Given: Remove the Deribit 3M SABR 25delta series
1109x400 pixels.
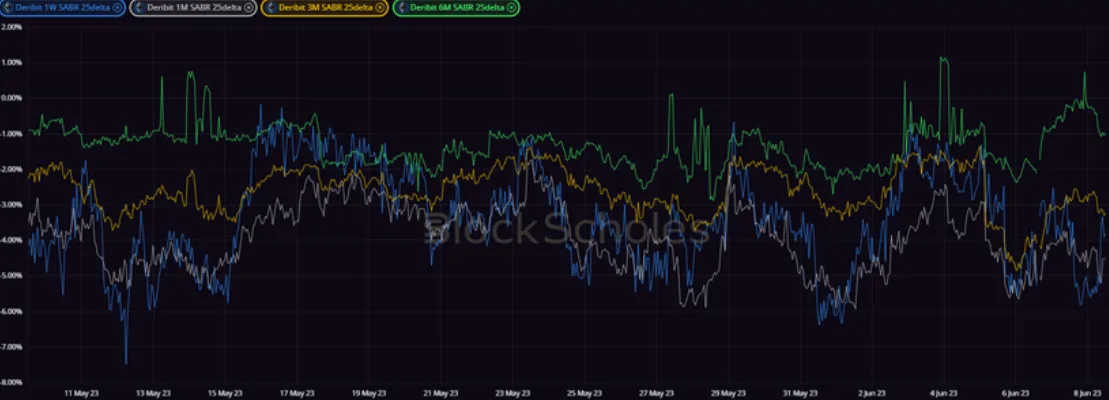Looking at the screenshot, I should 380,8.
